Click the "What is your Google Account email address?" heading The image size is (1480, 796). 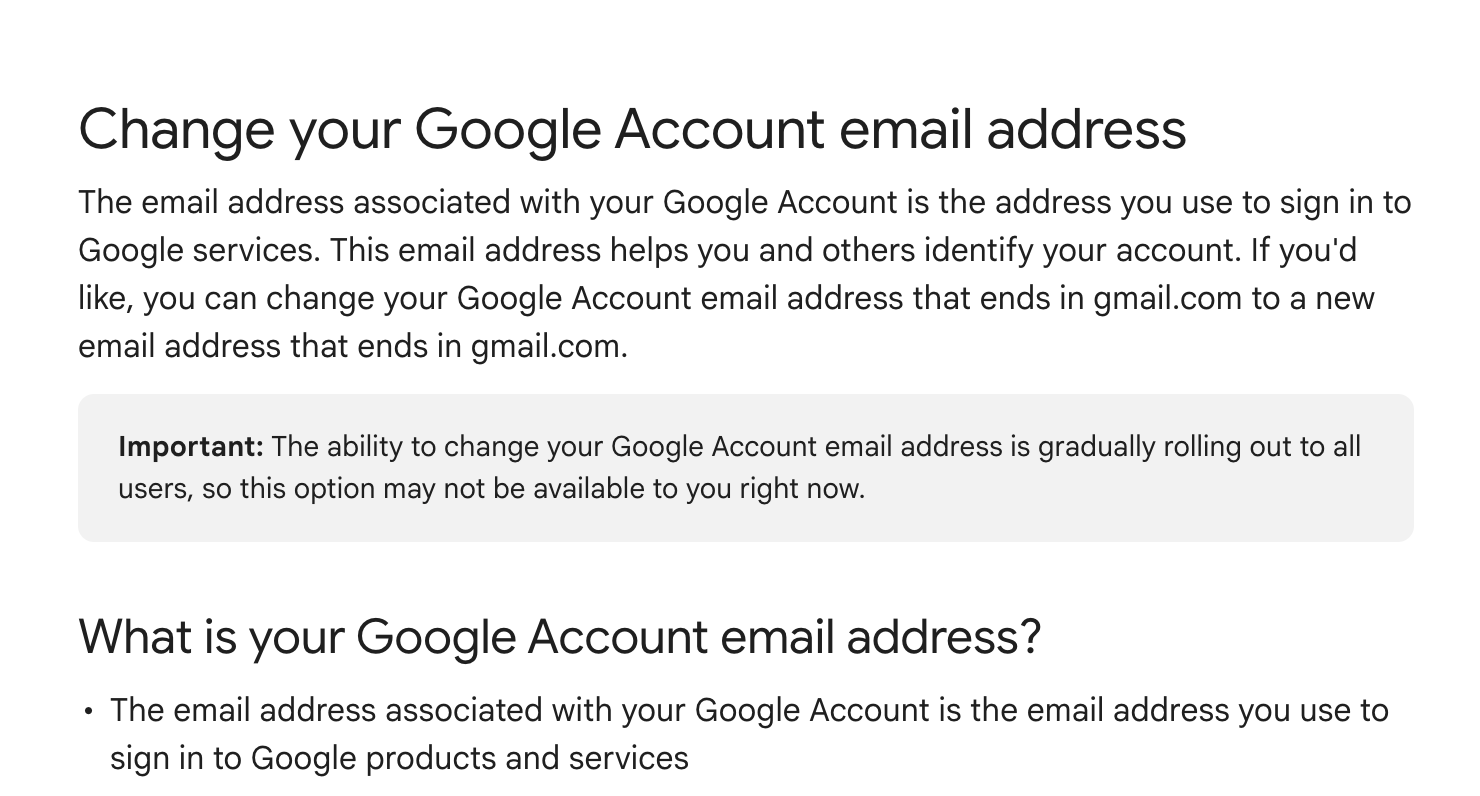click(x=560, y=636)
